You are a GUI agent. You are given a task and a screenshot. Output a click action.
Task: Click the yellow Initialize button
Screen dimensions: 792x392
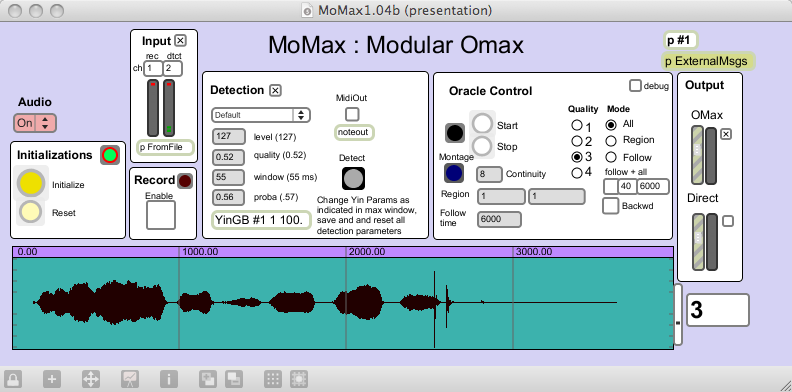pyautogui.click(x=32, y=183)
